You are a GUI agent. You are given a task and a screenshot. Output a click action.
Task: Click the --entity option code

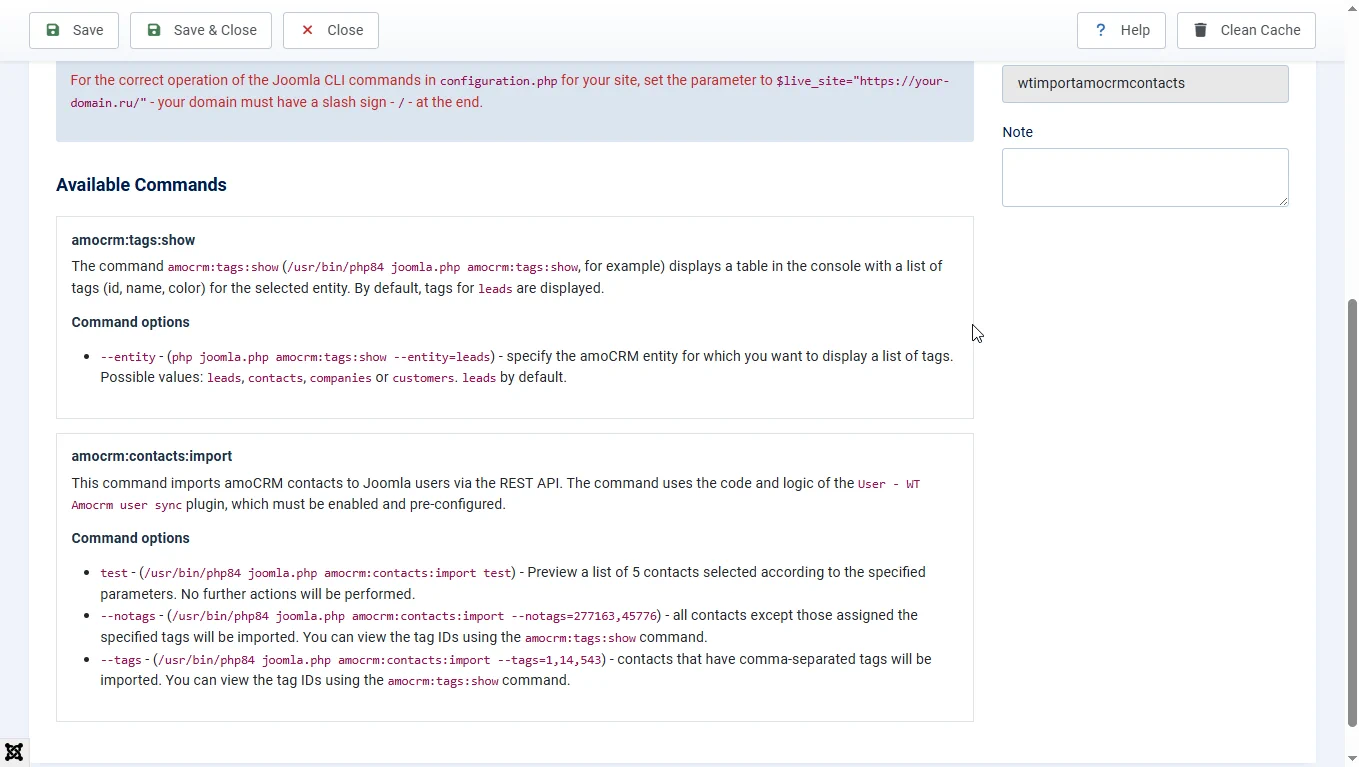(x=128, y=357)
